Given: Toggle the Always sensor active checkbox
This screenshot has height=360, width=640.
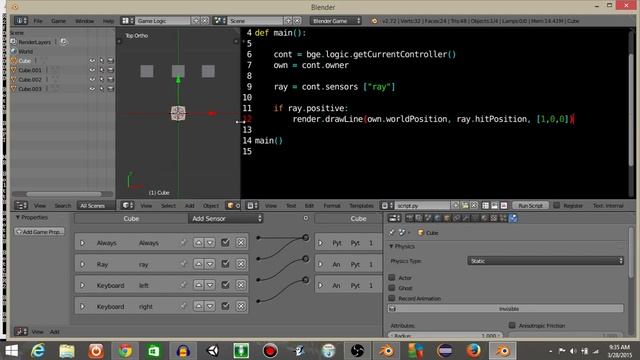Looking at the screenshot, I should click(225, 242).
